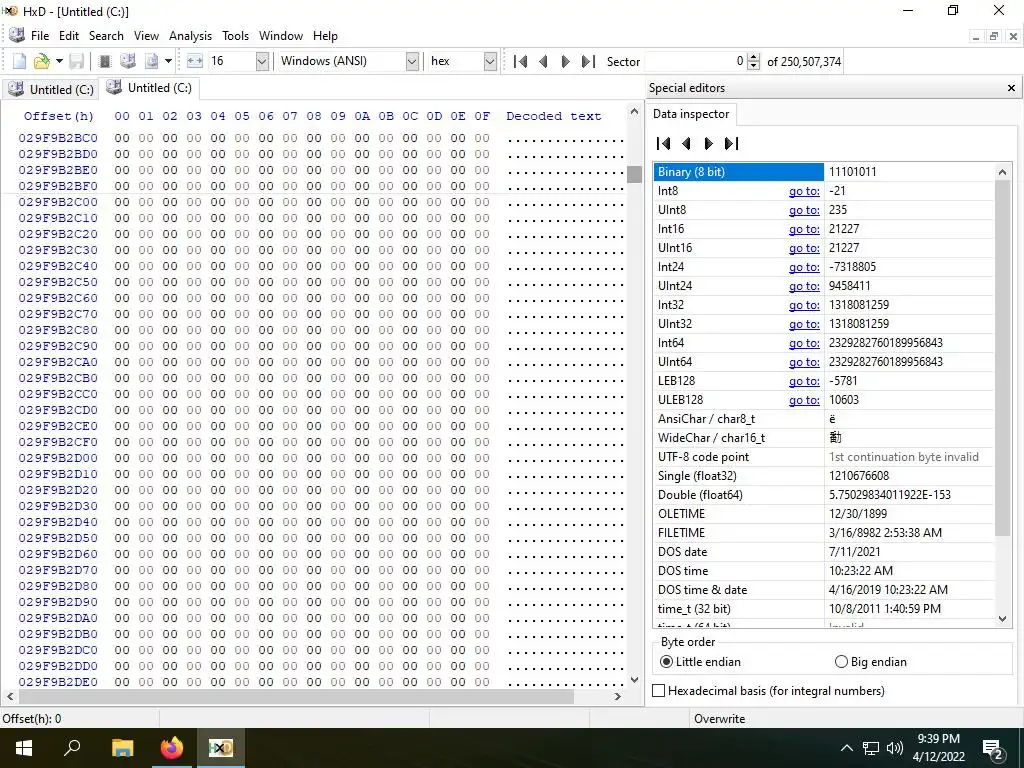Click the bytes per row width icon
Screen dimensions: 1024x768
tap(195, 61)
